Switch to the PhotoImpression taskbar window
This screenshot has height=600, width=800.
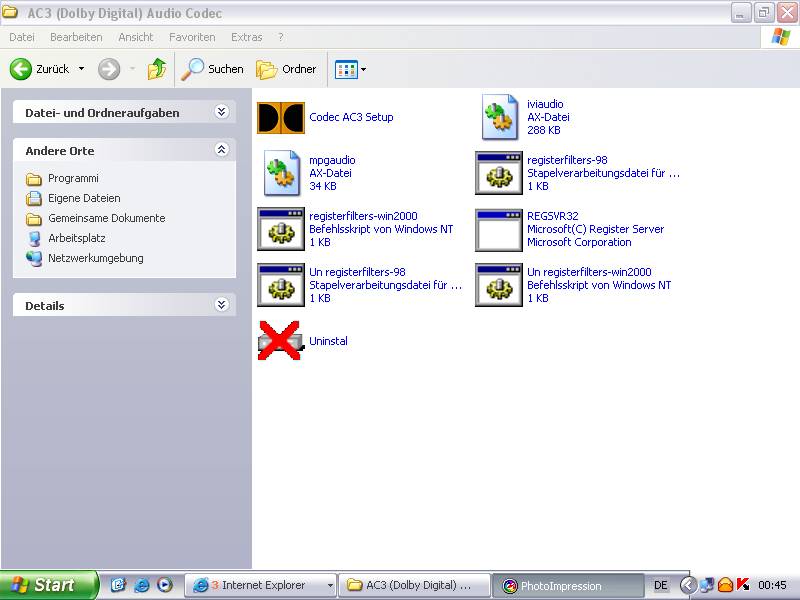(x=567, y=586)
